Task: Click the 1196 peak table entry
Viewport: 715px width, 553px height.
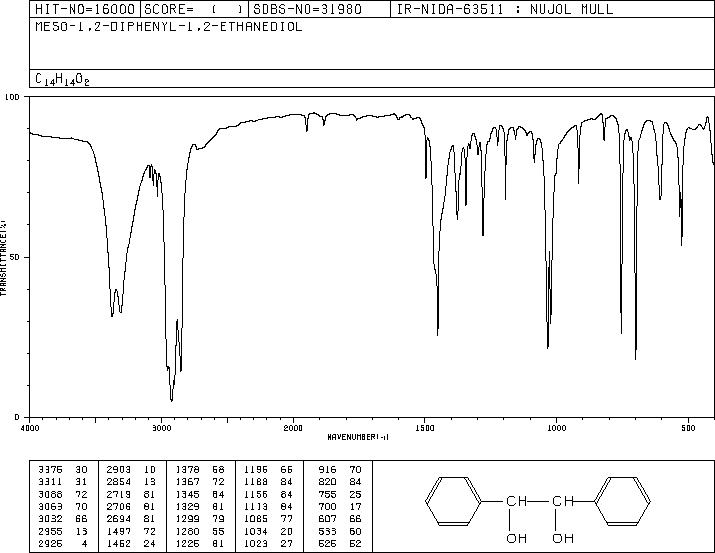Action: point(269,470)
